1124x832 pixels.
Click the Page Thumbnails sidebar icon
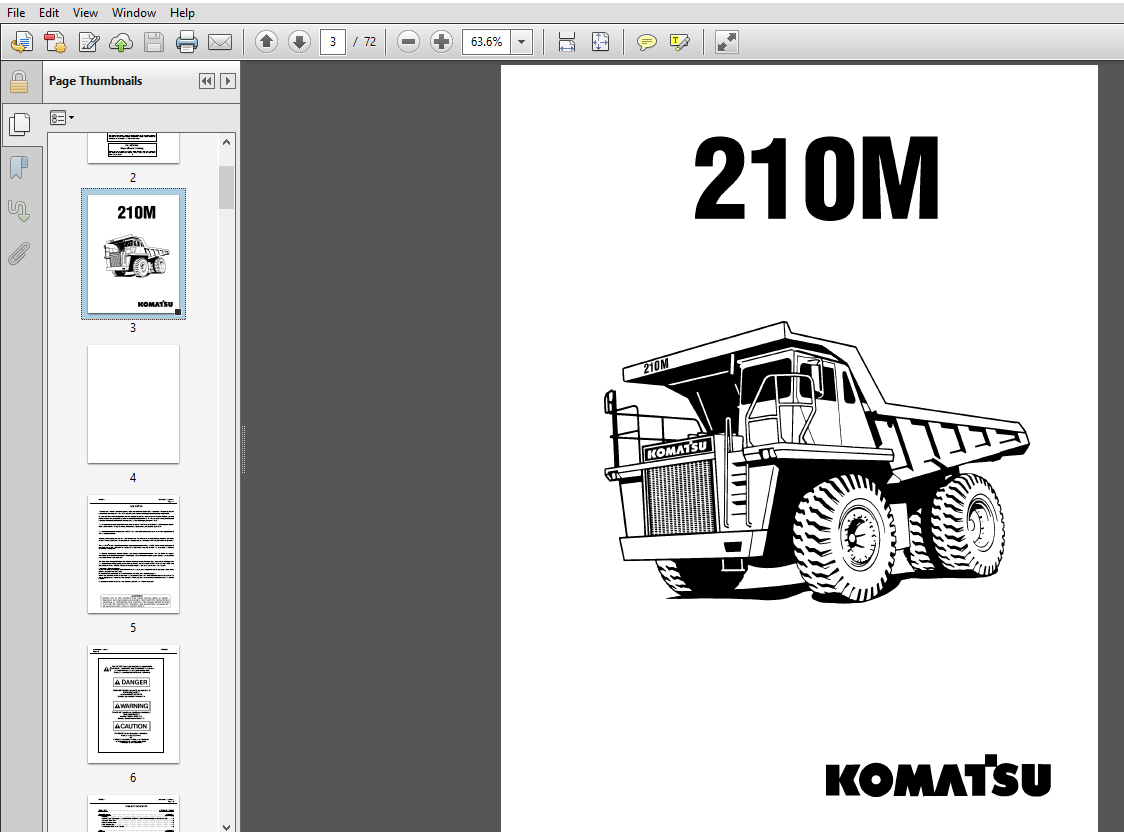pos(20,125)
